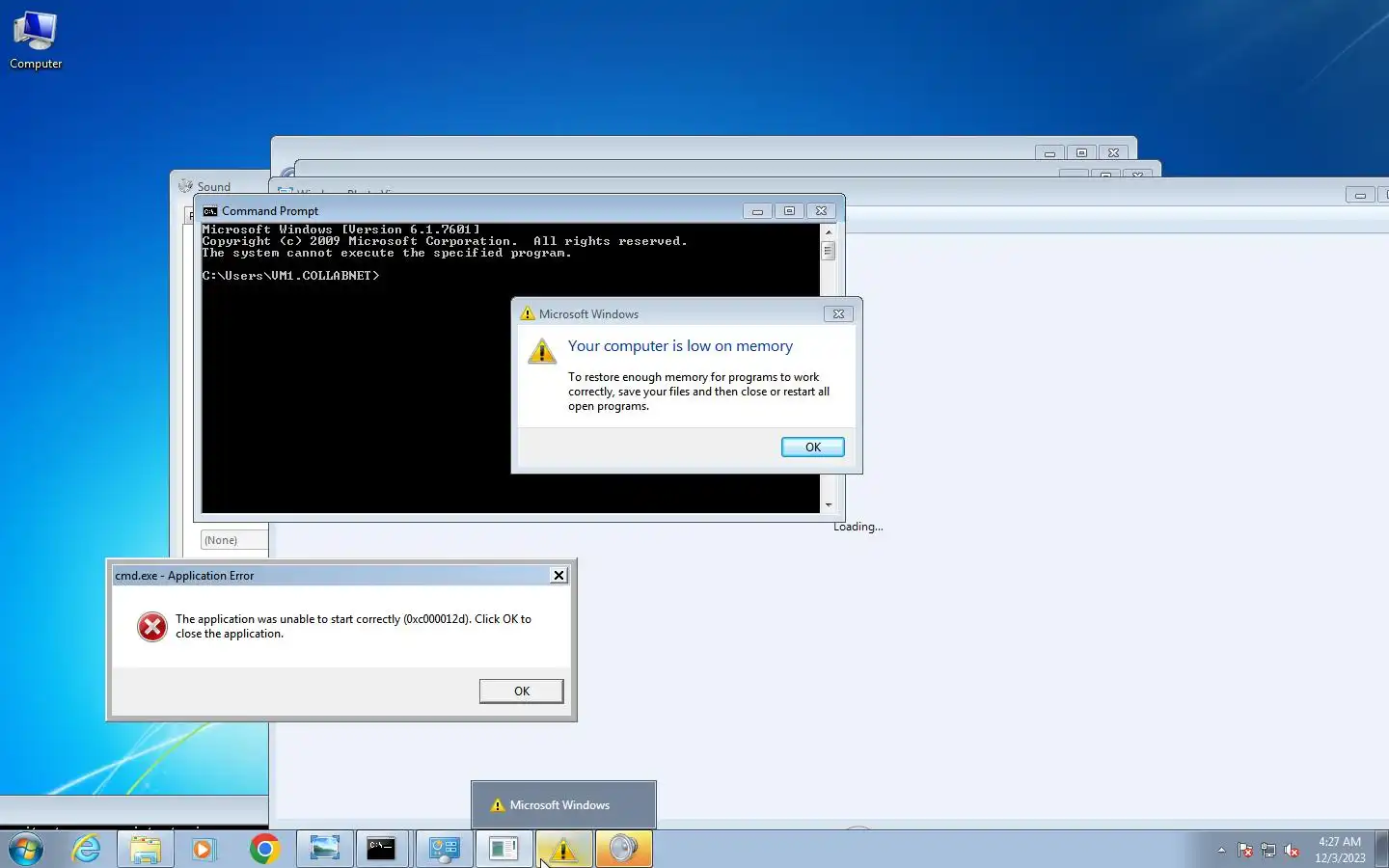
Task: Open Action Center flag tray icon
Action: [x=1245, y=851]
